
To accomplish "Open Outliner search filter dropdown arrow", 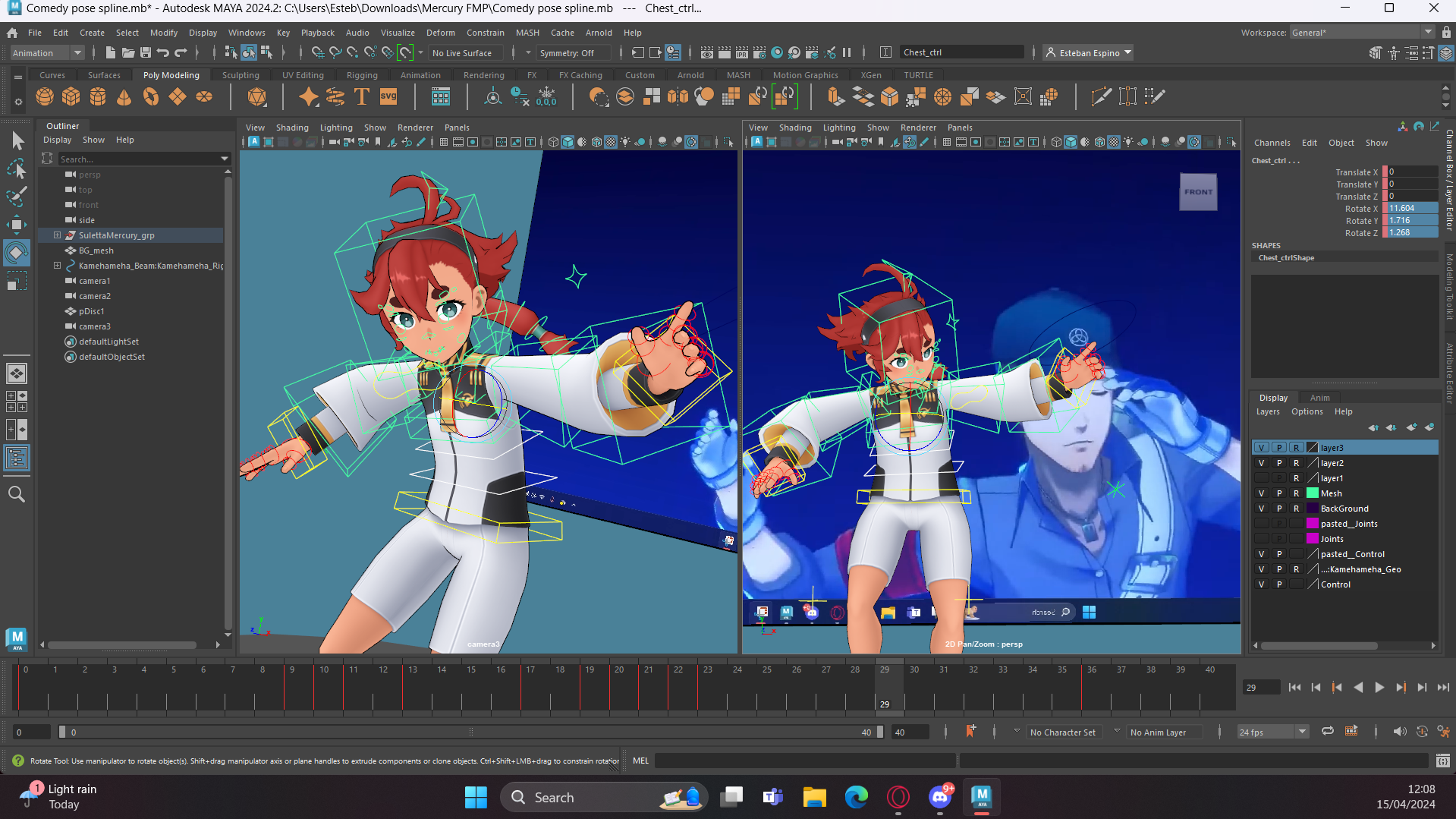I will tap(225, 159).
